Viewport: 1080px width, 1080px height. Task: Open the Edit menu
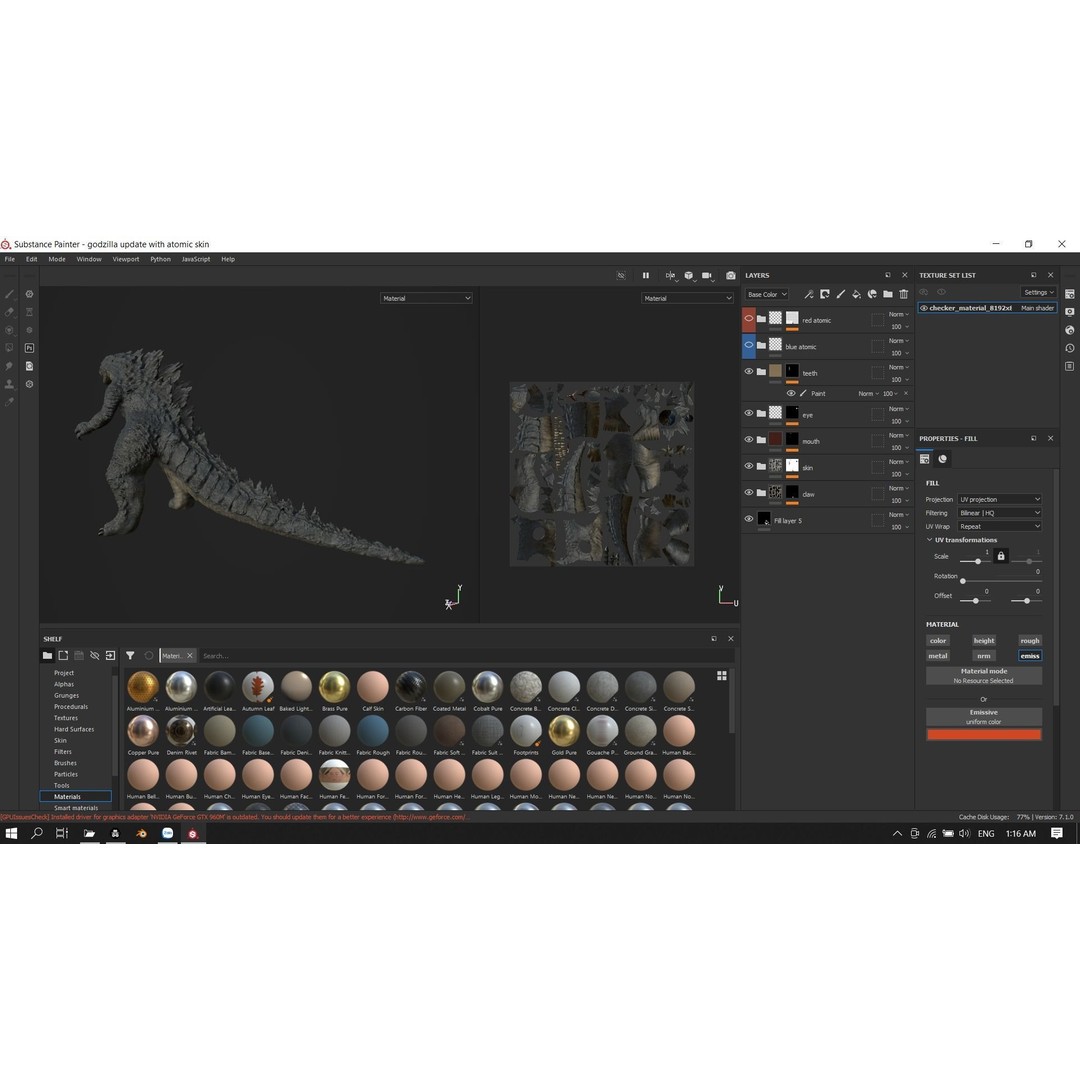(32, 259)
